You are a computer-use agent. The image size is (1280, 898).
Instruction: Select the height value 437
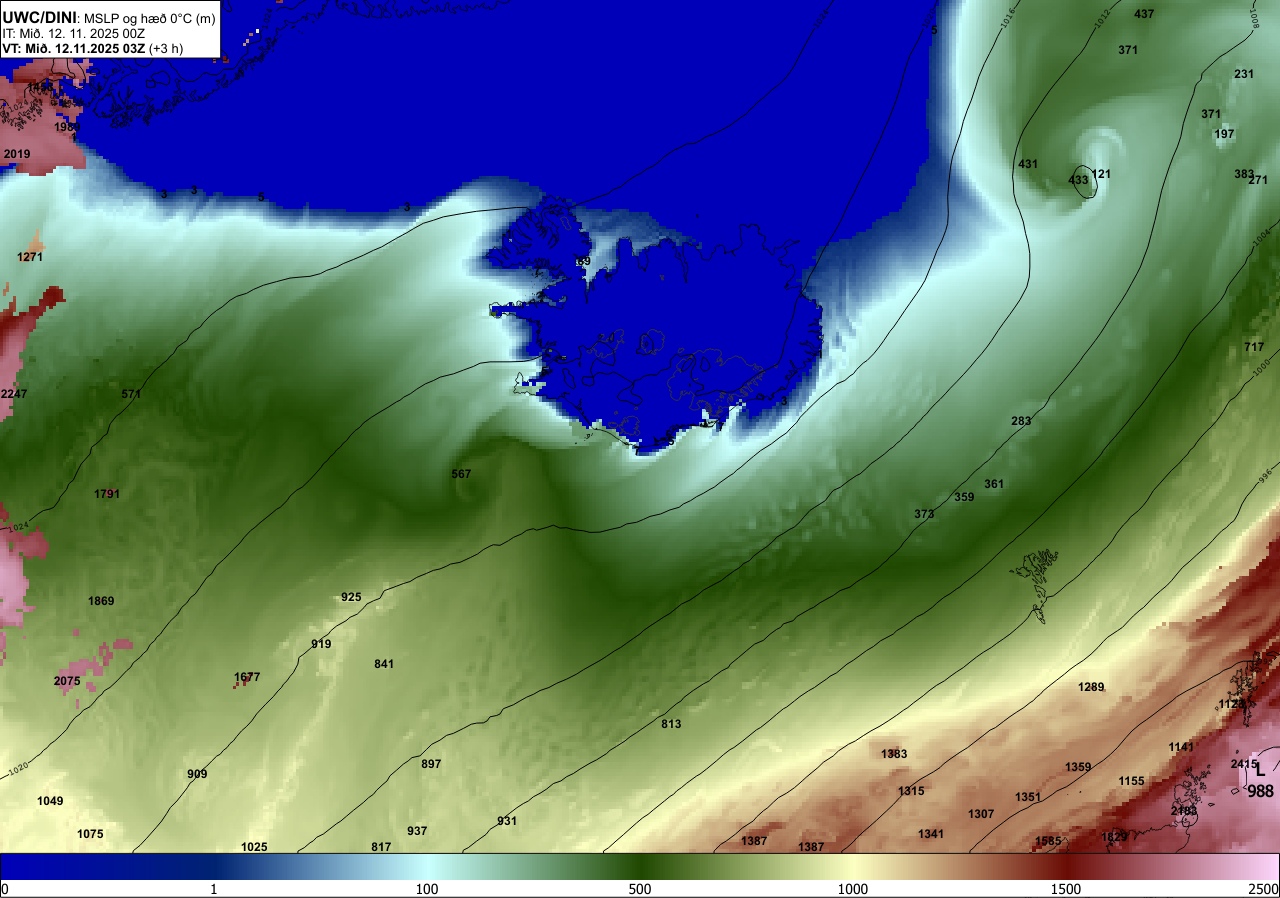point(1144,14)
